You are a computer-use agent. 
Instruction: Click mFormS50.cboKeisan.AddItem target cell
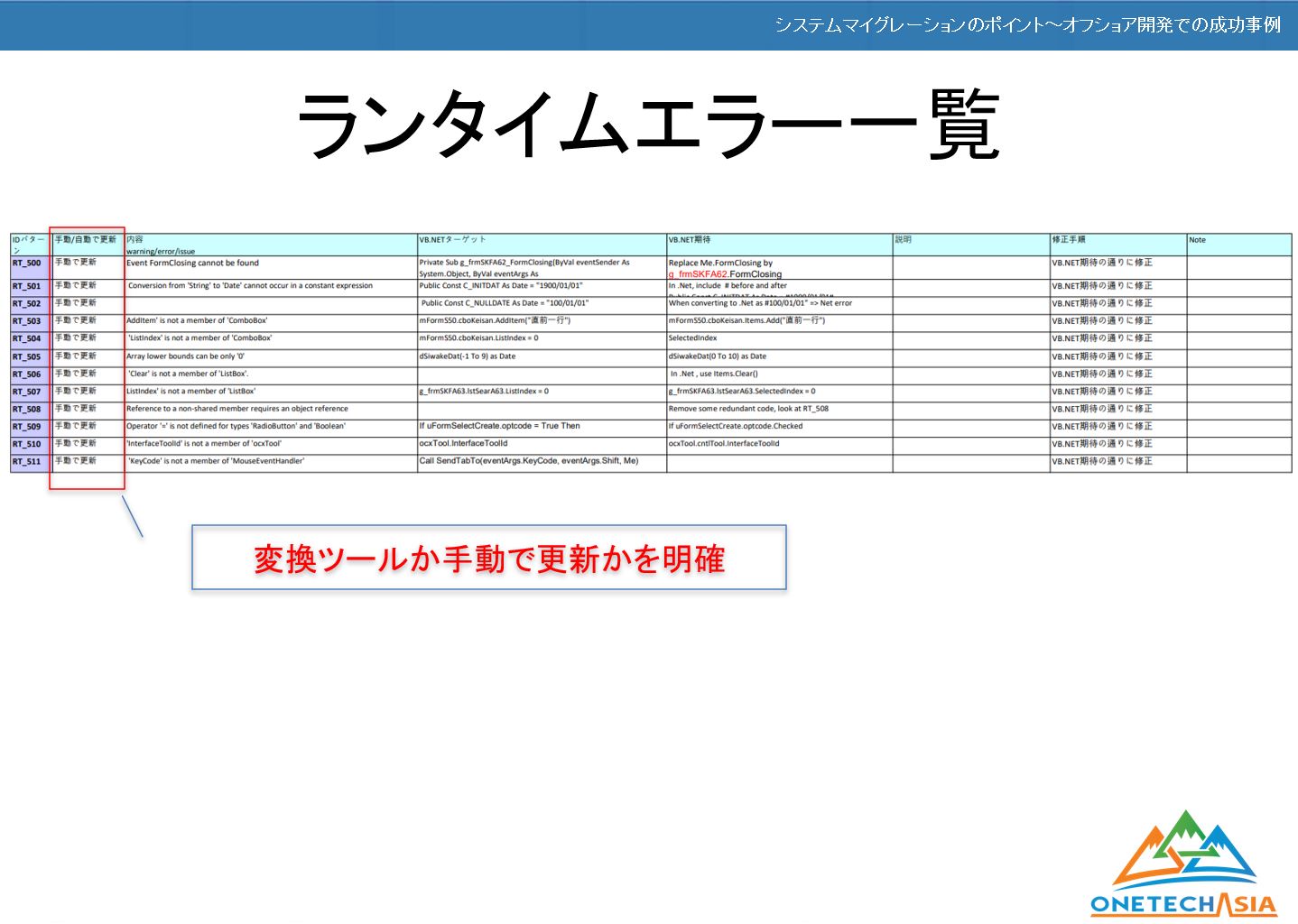click(x=542, y=321)
